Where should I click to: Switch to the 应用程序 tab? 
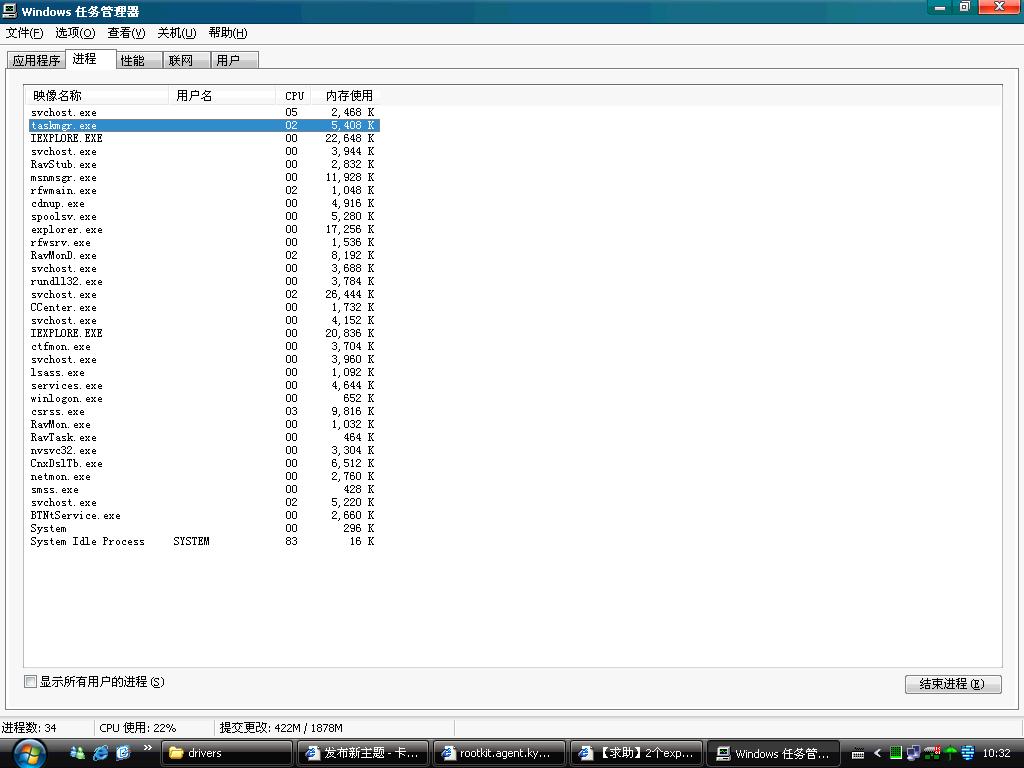(x=36, y=60)
